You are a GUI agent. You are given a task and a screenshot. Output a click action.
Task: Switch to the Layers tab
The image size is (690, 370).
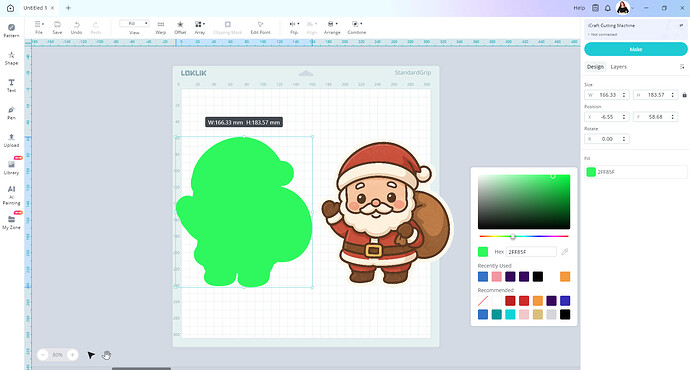(x=618, y=67)
